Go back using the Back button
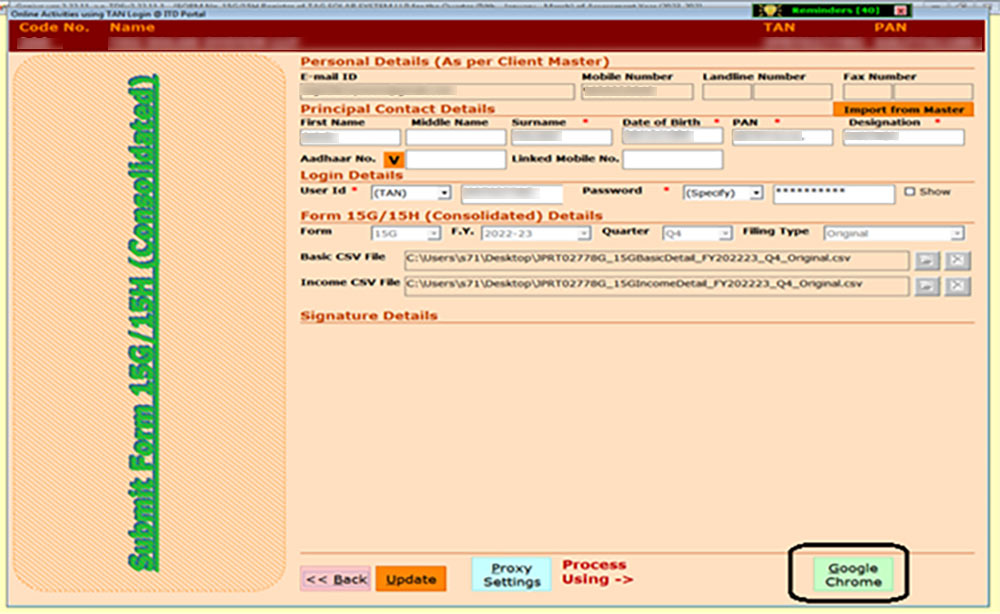The height and width of the screenshot is (614, 1000). tap(335, 577)
